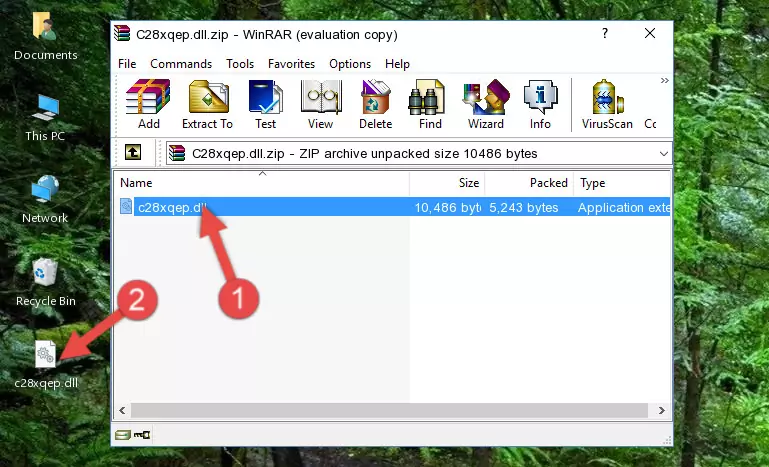769x467 pixels.
Task: Select the Recycle Bin desktop icon
Action: 46,282
